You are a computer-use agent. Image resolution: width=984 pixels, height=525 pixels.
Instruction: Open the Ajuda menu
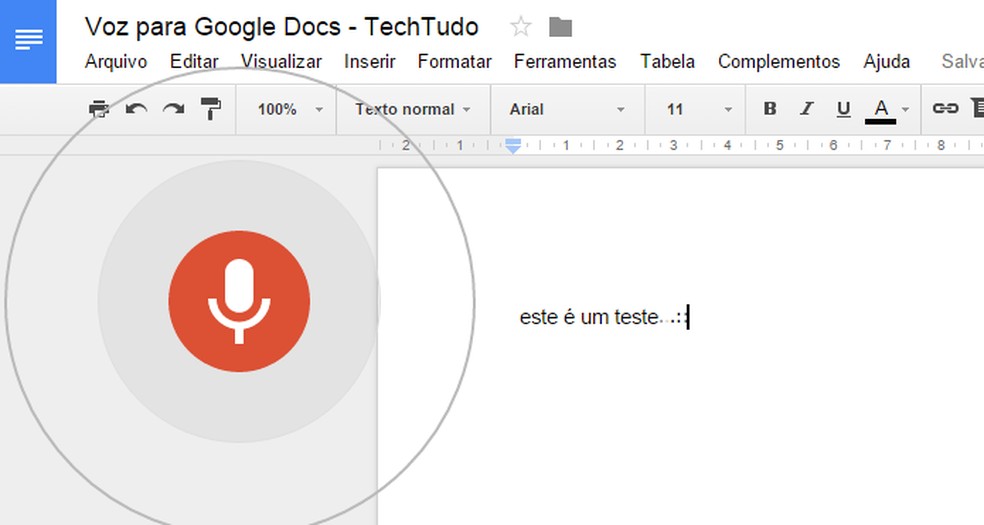click(x=886, y=61)
